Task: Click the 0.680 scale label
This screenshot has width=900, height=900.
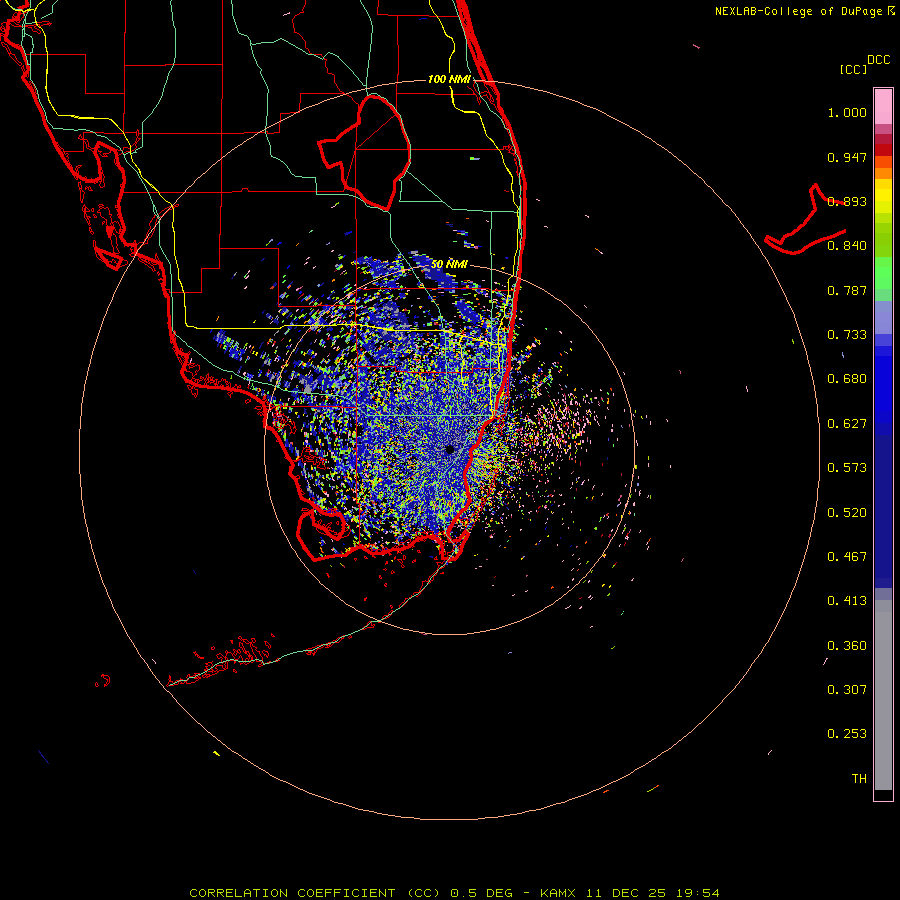Action: click(x=847, y=379)
